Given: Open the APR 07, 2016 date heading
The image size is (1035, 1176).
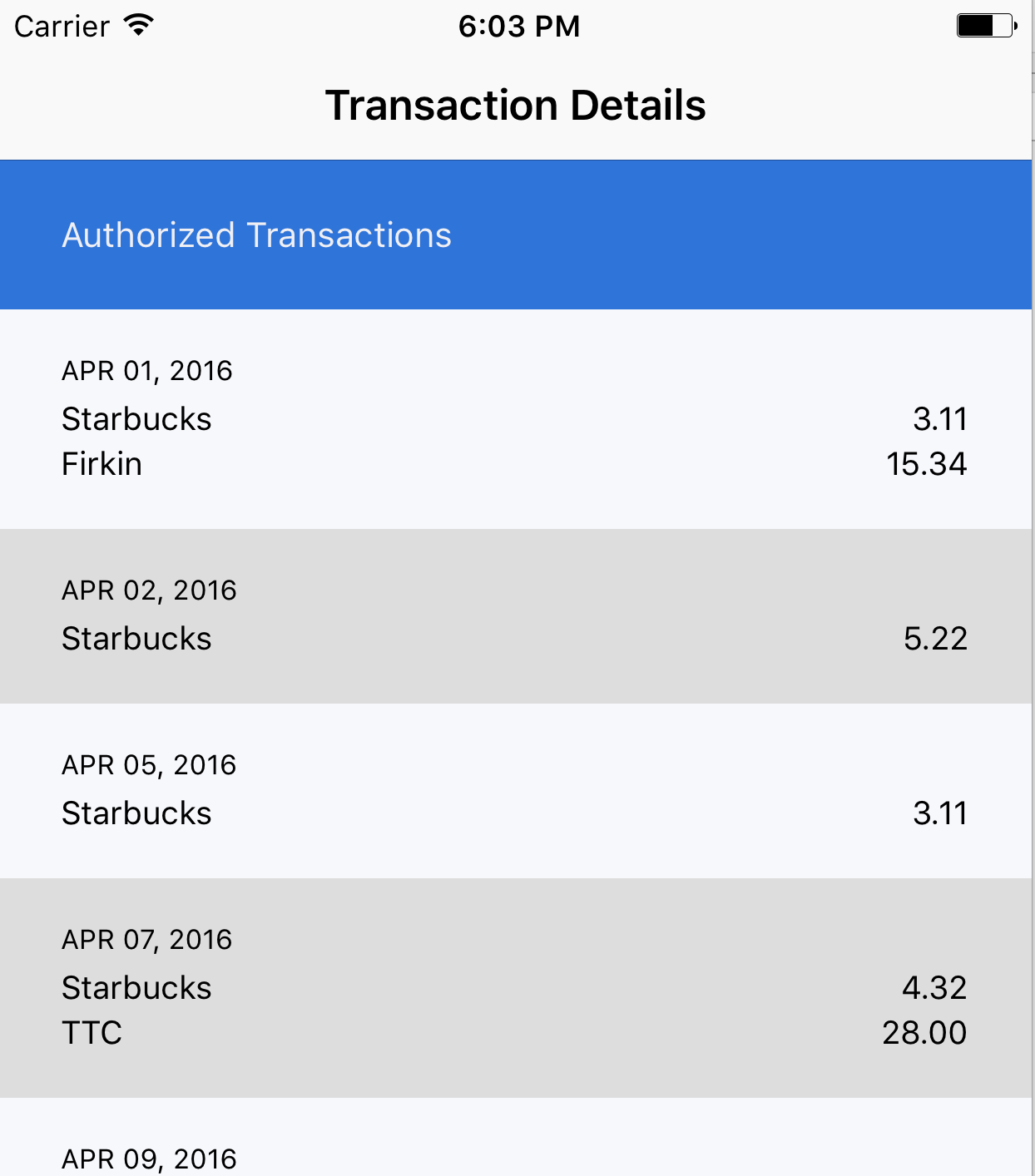Looking at the screenshot, I should (x=147, y=940).
